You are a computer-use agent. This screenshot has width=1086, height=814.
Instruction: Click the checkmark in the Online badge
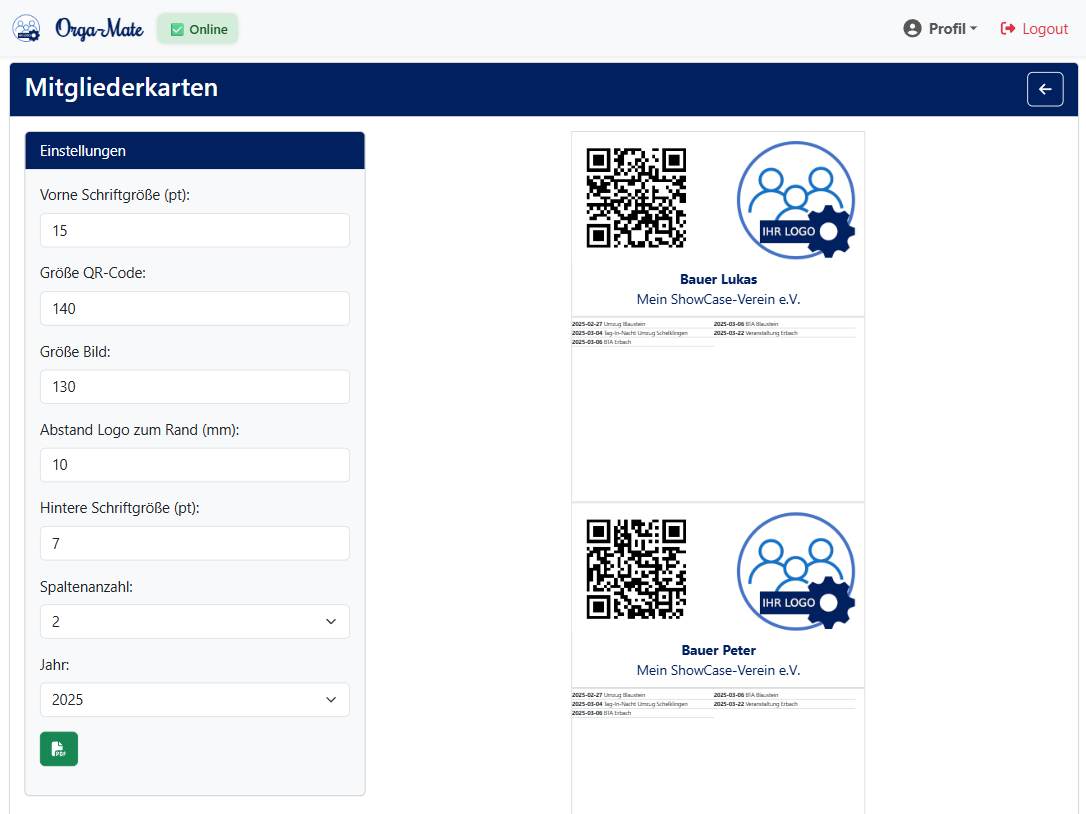click(x=178, y=29)
